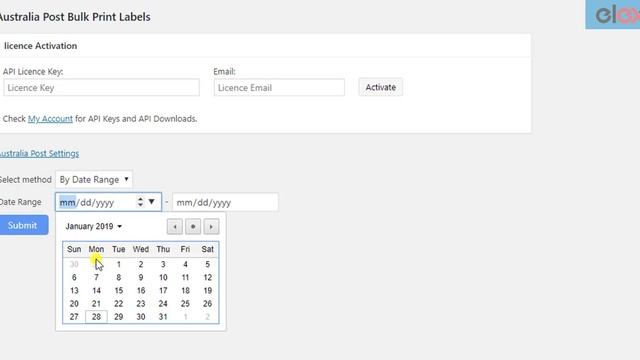Select January 17 in the calendar
The height and width of the screenshot is (360, 640).
(163, 291)
